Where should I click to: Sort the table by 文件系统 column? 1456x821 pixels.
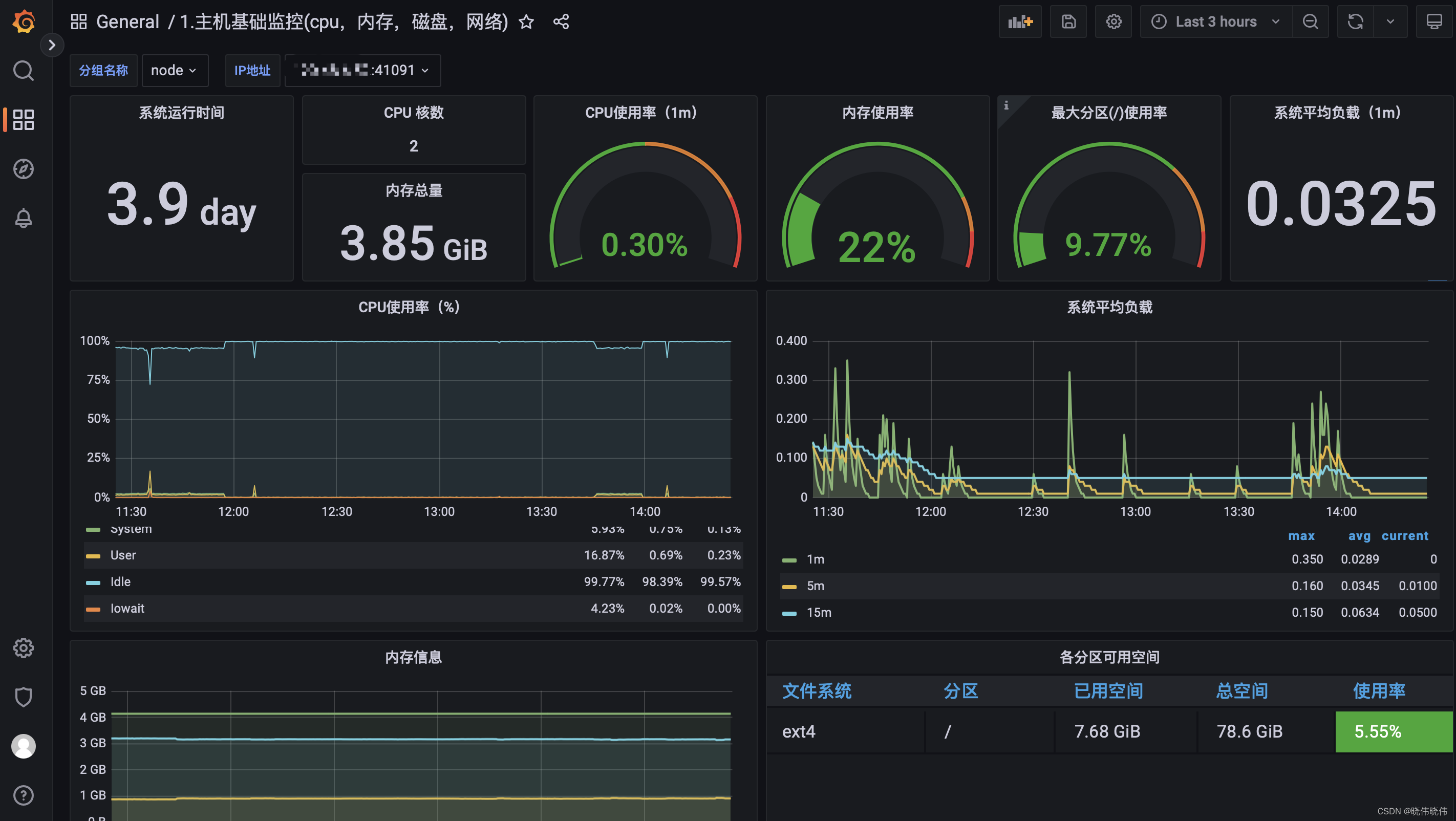(817, 690)
